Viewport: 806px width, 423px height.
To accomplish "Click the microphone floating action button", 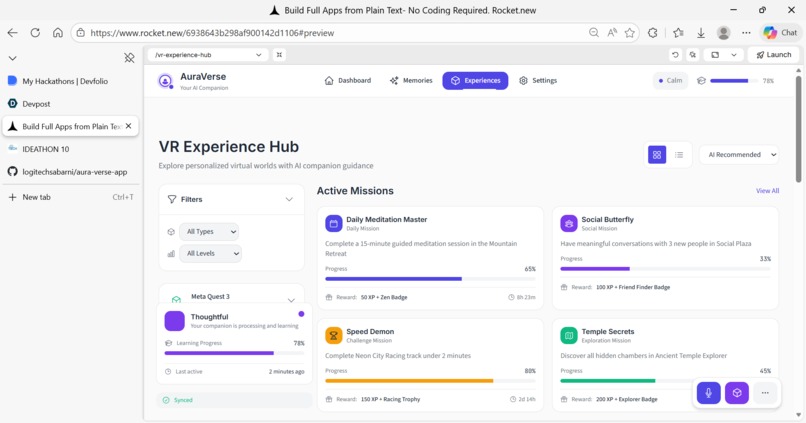I will pyautogui.click(x=708, y=393).
